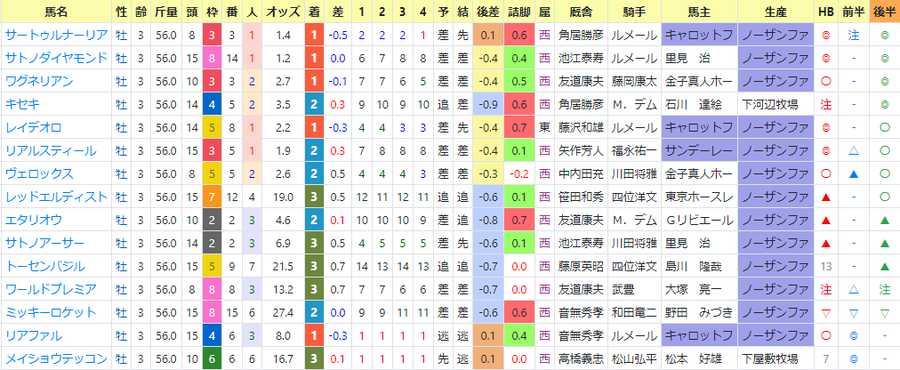Select the キセキ horse name link
This screenshot has width=900, height=370.
coord(22,104)
